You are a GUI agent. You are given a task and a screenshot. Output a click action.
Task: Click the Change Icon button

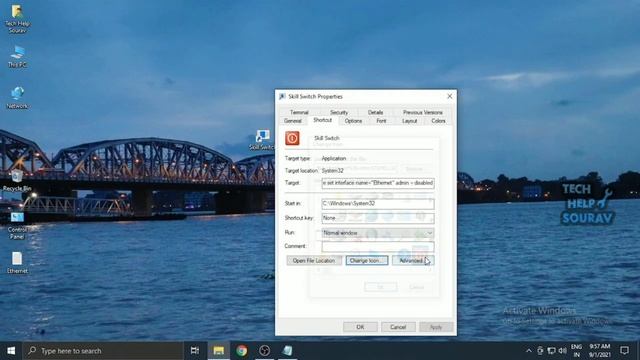pos(367,260)
